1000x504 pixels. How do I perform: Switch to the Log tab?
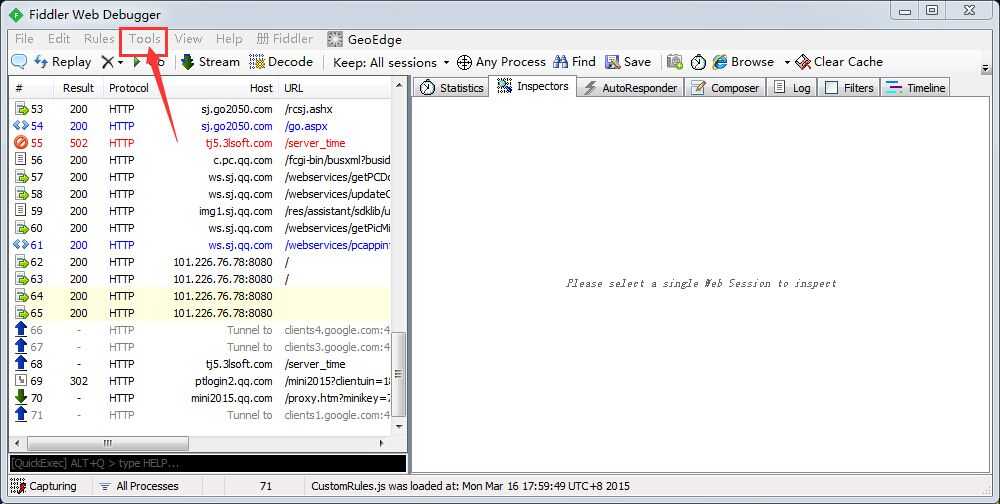coord(792,88)
